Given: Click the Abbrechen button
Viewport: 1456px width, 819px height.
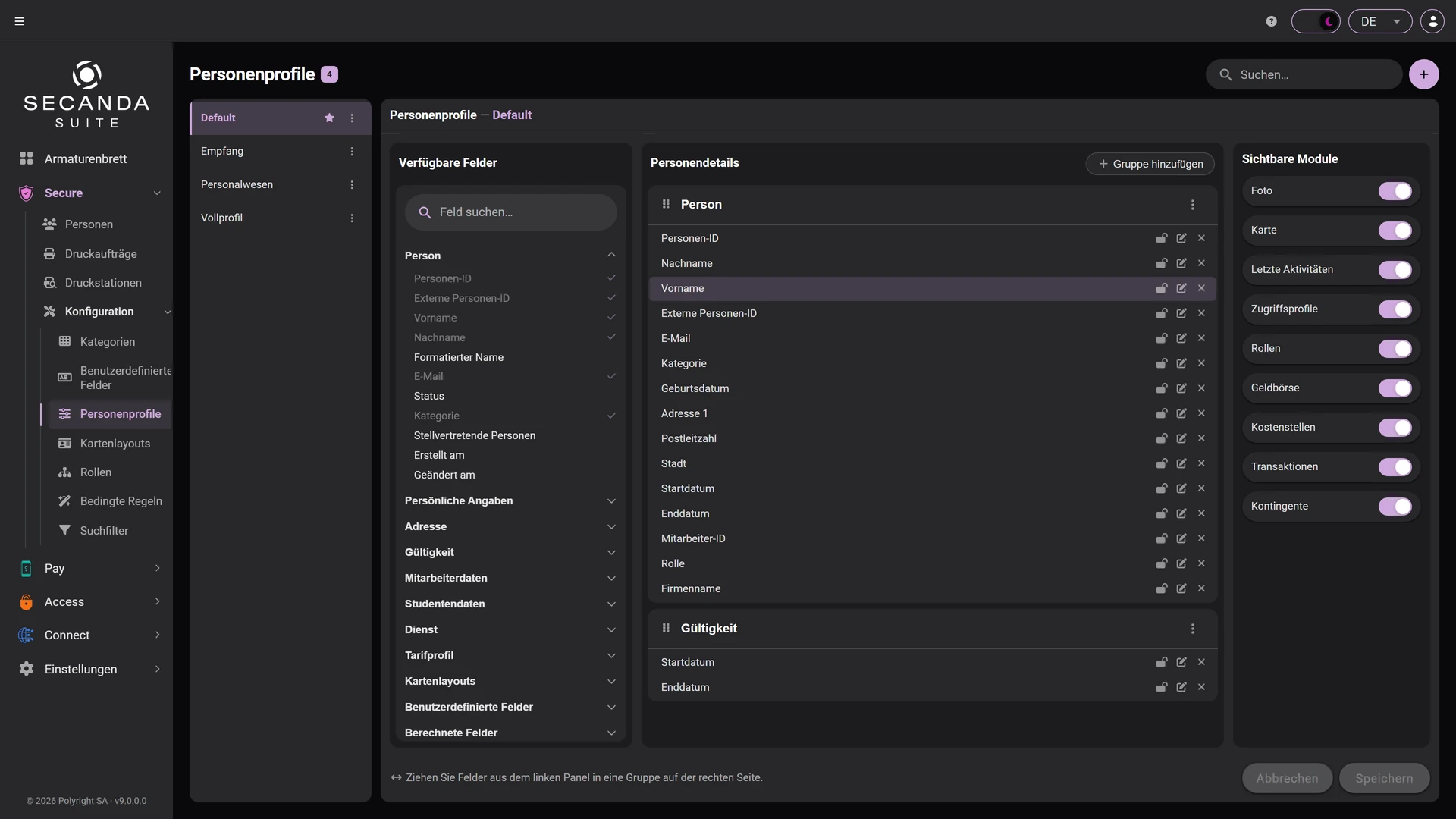Looking at the screenshot, I should (1287, 778).
